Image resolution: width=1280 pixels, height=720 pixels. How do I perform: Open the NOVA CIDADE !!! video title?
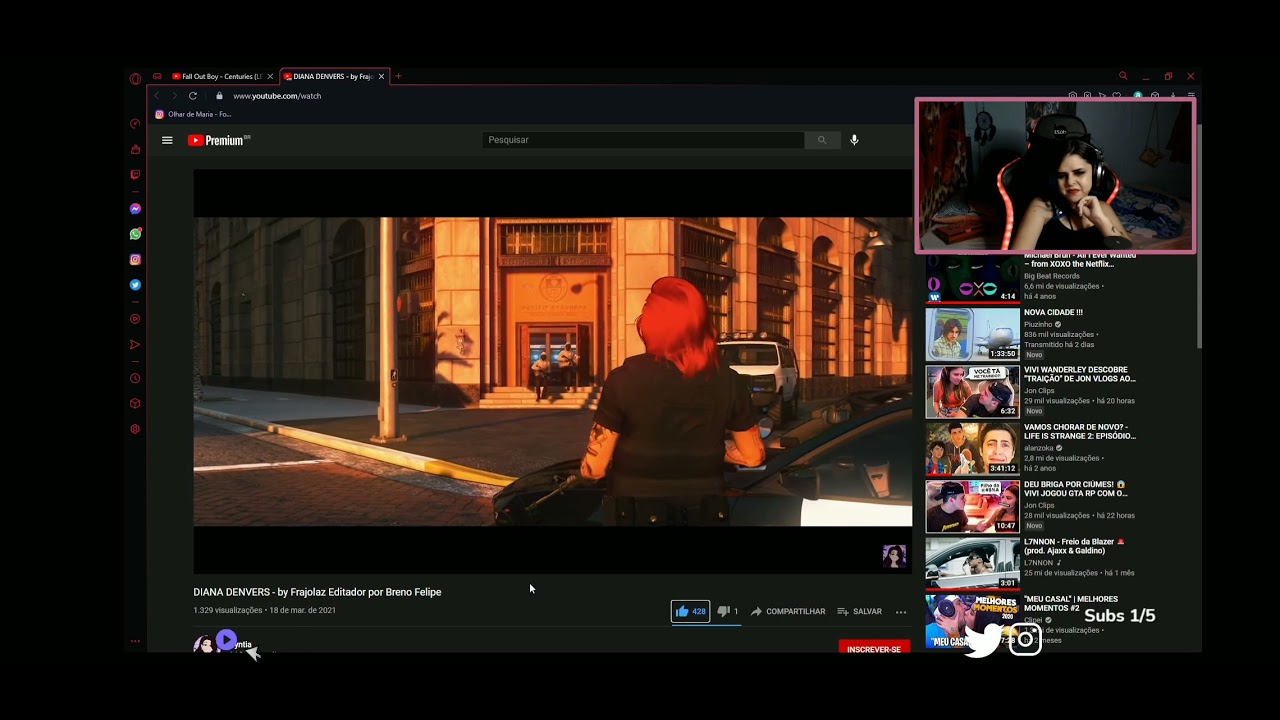pos(1053,313)
